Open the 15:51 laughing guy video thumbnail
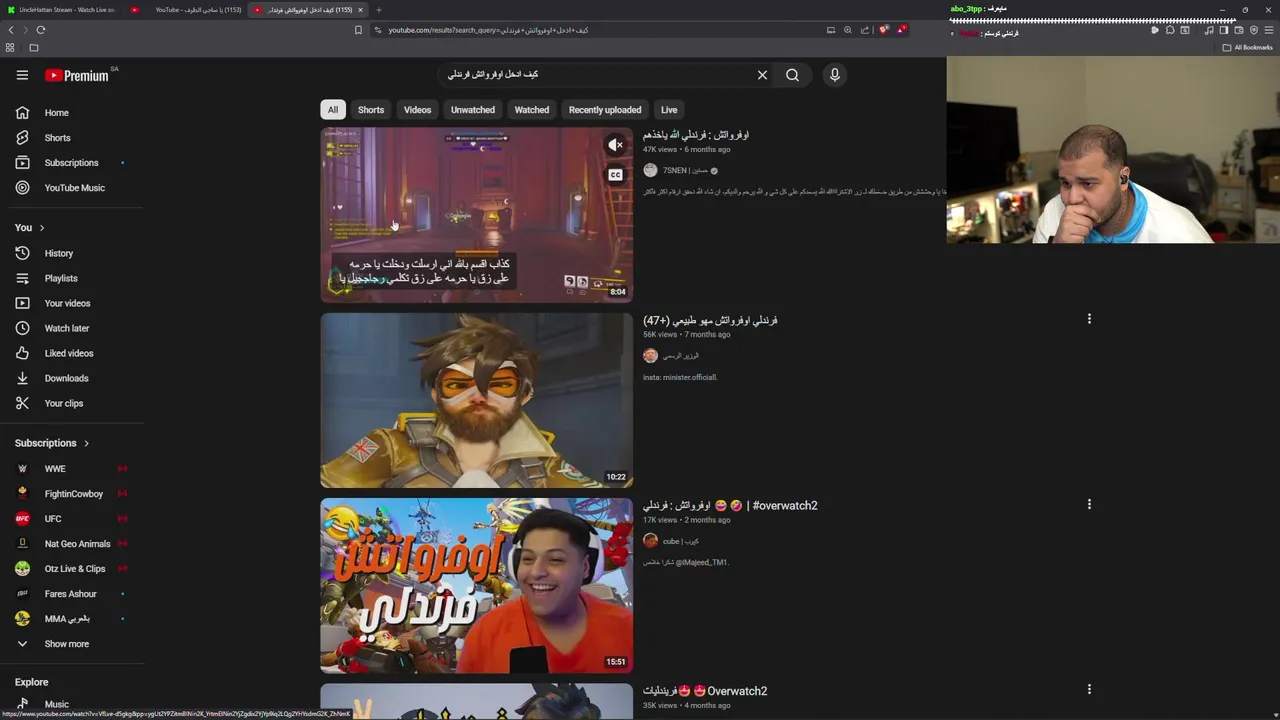 (x=476, y=586)
